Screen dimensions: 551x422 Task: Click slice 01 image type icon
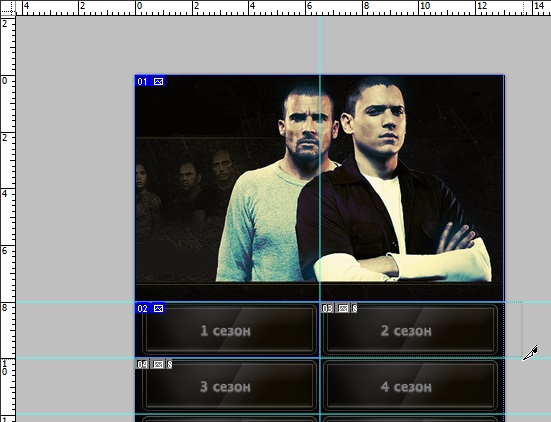(x=158, y=82)
